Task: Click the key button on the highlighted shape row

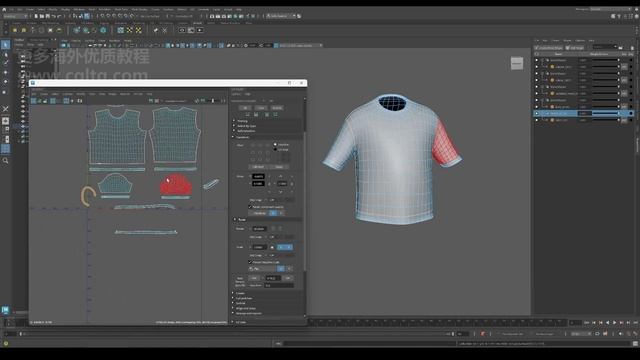Action: click(631, 113)
